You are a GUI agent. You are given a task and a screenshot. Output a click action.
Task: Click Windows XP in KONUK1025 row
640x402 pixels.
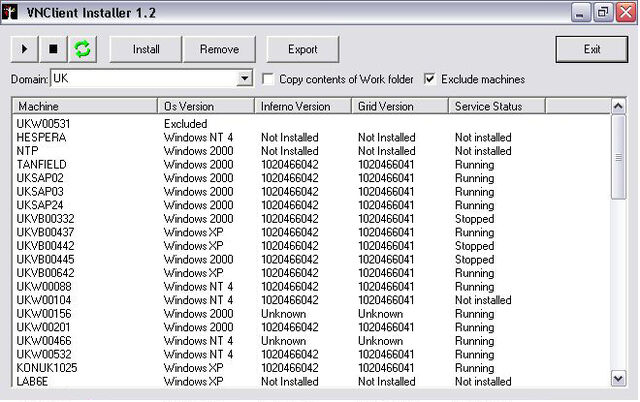pos(193,368)
